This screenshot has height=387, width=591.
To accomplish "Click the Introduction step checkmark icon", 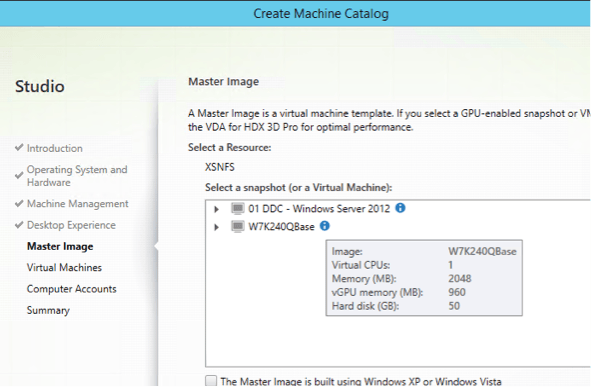I will (19, 147).
